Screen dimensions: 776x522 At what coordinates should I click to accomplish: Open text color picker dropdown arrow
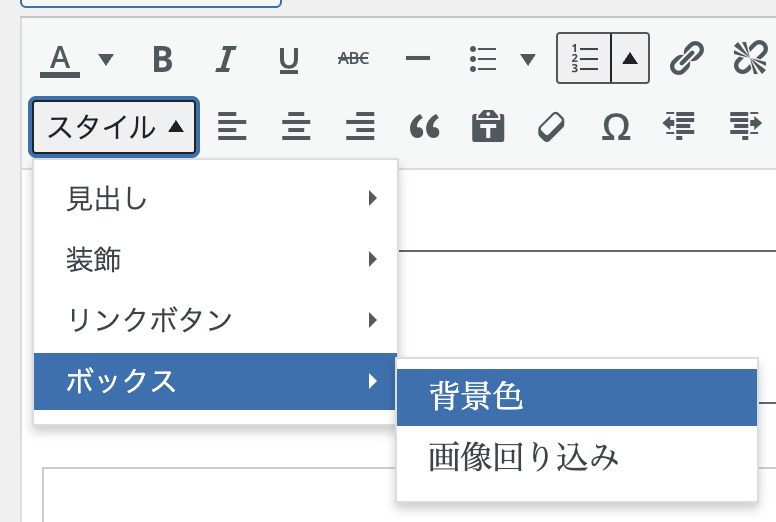point(106,59)
